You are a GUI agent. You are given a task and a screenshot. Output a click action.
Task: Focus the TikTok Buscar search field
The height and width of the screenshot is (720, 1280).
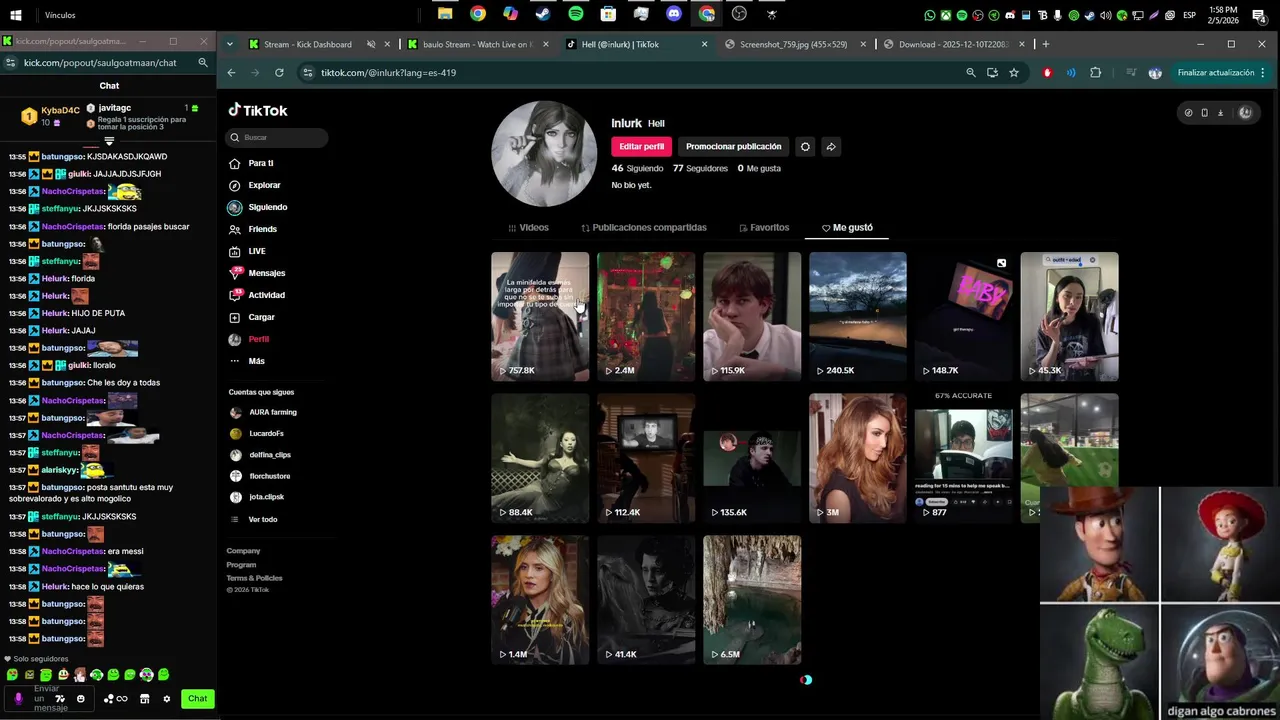point(277,137)
